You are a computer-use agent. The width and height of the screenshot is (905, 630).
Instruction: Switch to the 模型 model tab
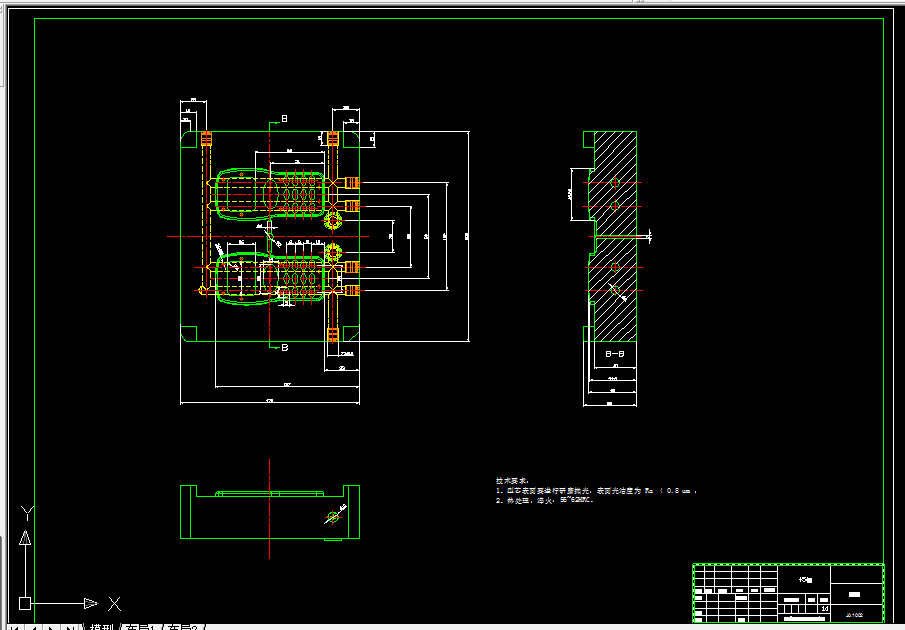click(102, 627)
